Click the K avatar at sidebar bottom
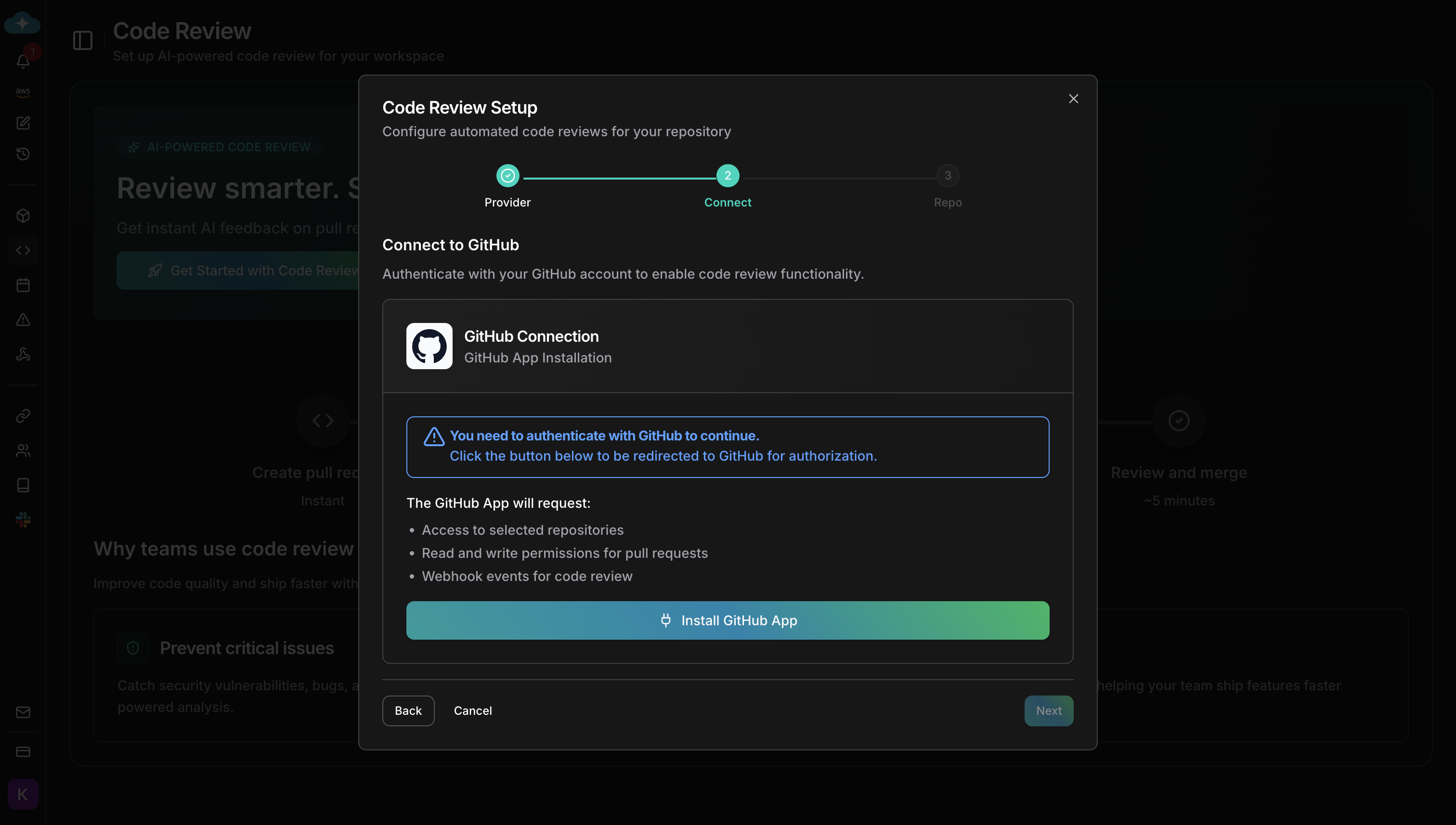Image resolution: width=1456 pixels, height=825 pixels. [23, 794]
